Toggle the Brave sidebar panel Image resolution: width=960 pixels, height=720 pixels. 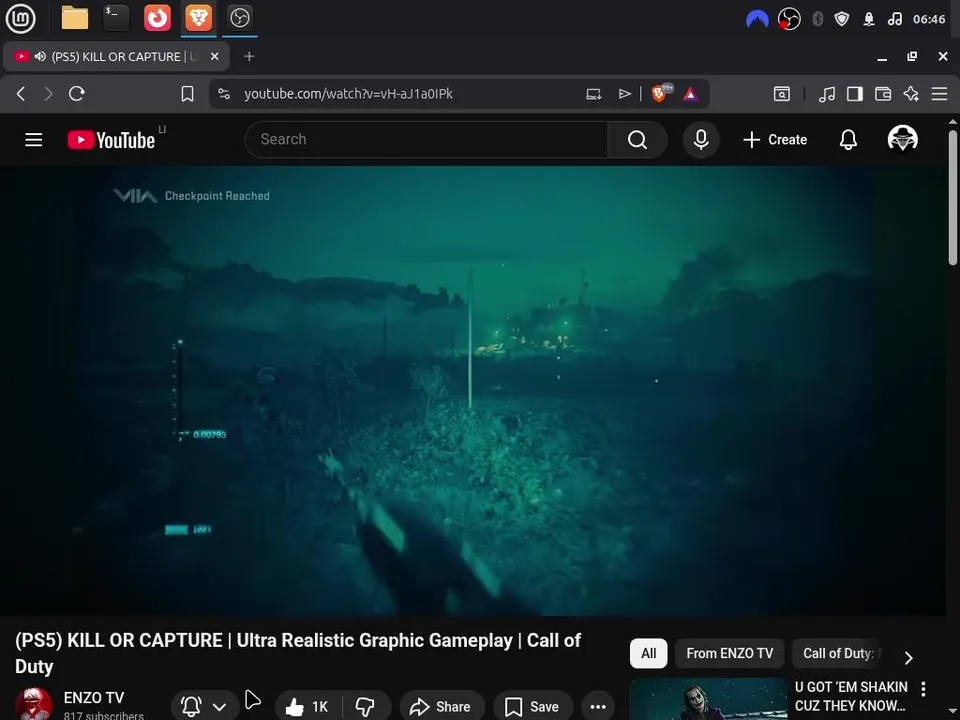pos(855,94)
